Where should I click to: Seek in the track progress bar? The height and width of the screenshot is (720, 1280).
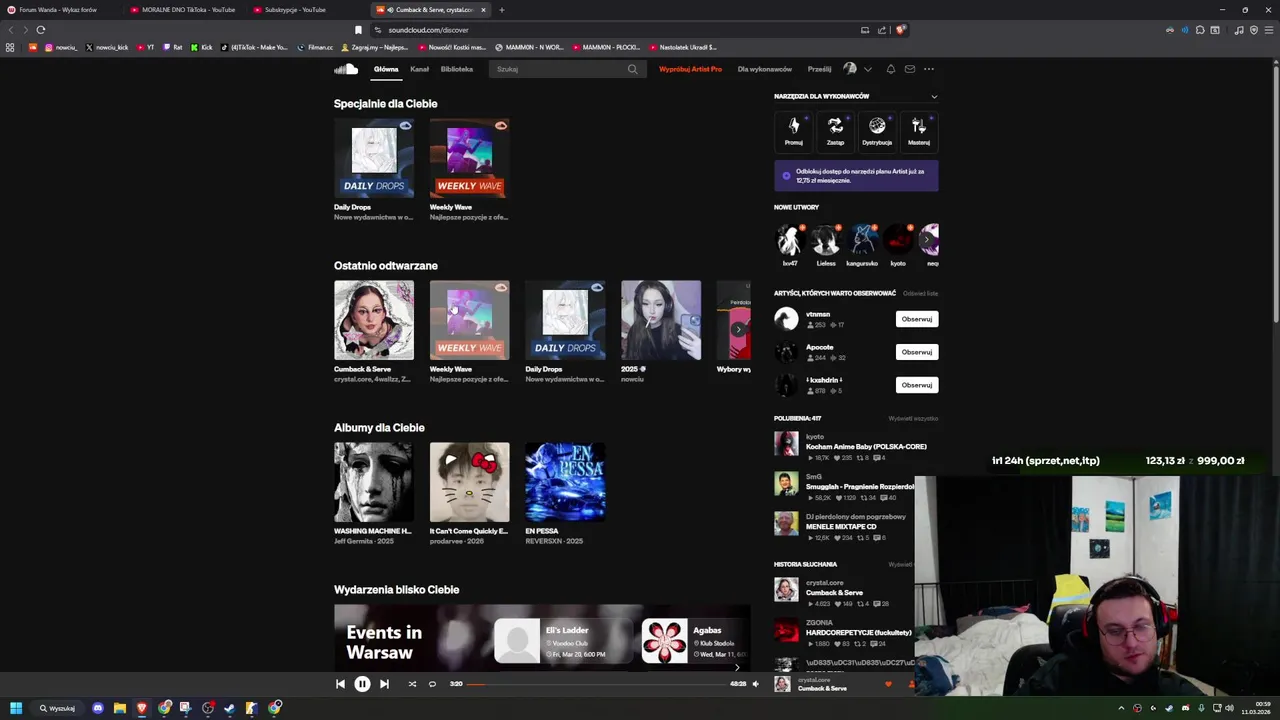coord(597,684)
